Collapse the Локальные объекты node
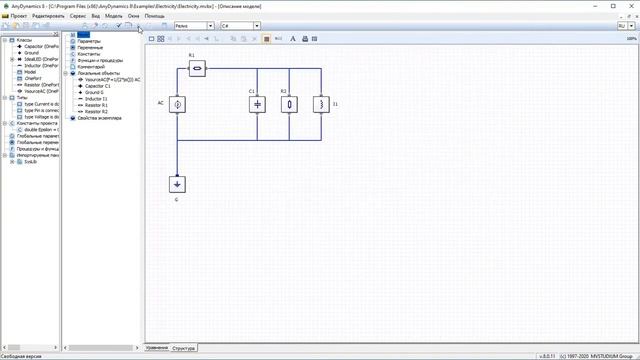Screen dimensions: 640x360 pos(65,73)
